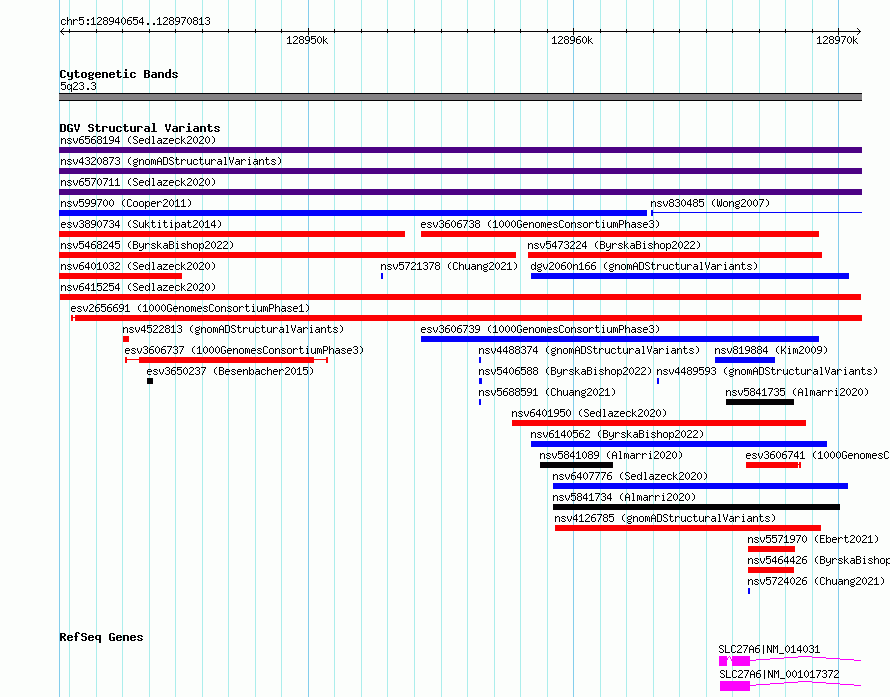This screenshot has width=890, height=697.
Task: Open the dgv2060n166 gnomADStructuralVariants label
Action: click(x=644, y=266)
